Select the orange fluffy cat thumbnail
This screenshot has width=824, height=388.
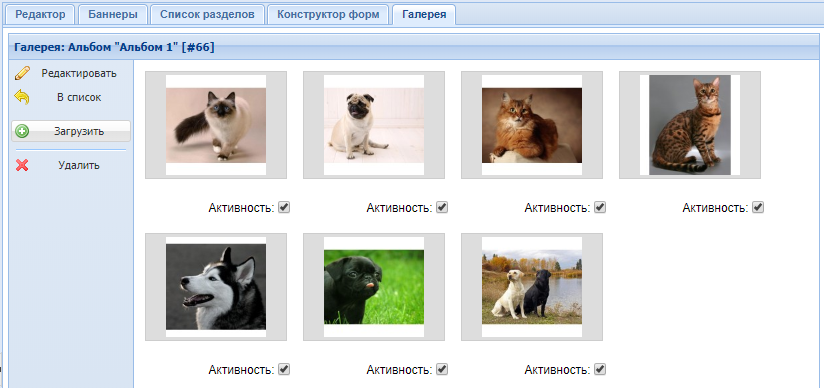pyautogui.click(x=532, y=125)
